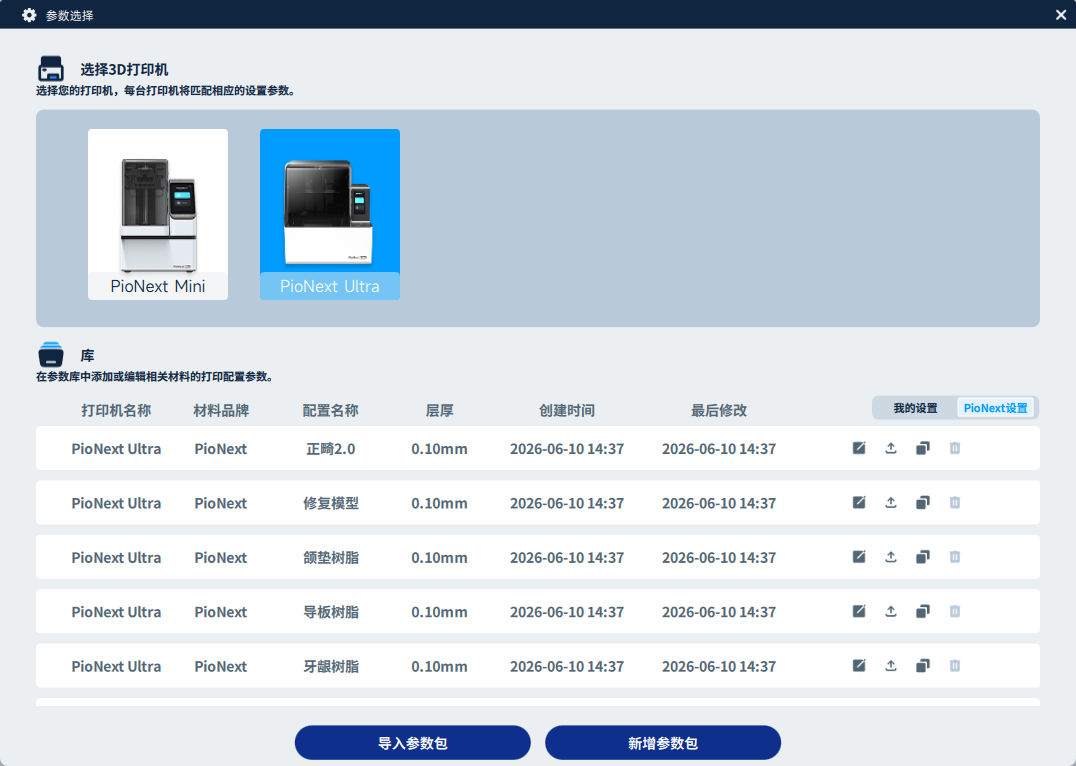This screenshot has height=766, width=1076.
Task: Export the 导板树脂 parameter pack
Action: point(891,611)
